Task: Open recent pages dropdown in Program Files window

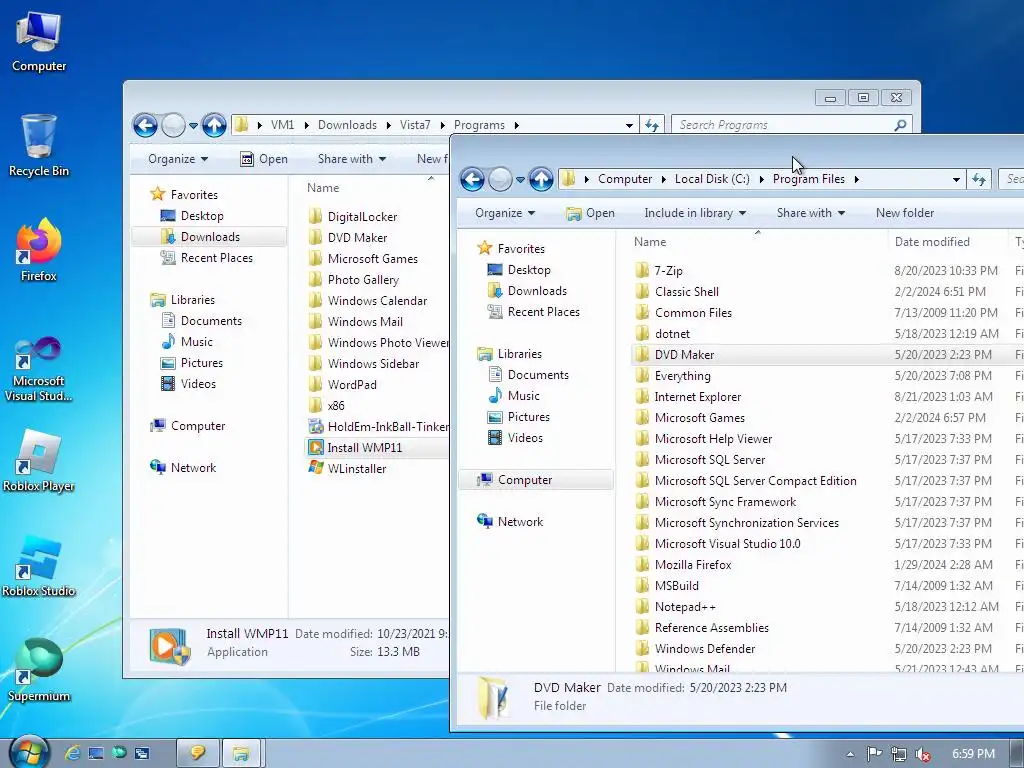Action: (520, 180)
